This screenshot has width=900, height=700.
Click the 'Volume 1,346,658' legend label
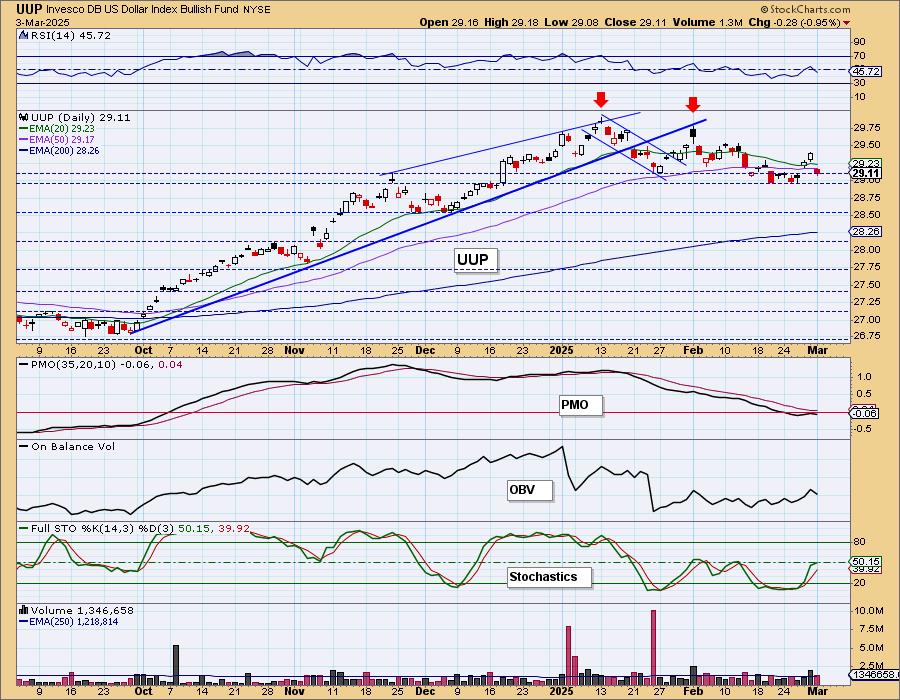(x=82, y=610)
